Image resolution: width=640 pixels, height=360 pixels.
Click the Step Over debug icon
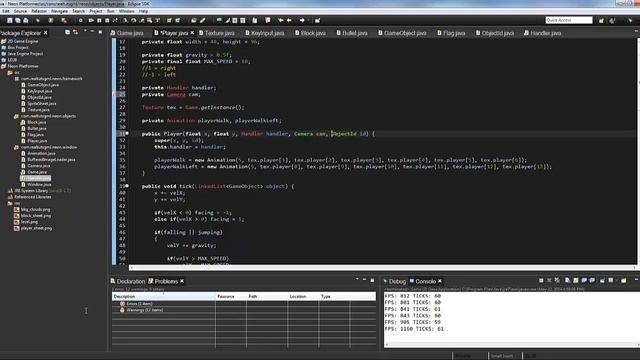[x=133, y=20]
